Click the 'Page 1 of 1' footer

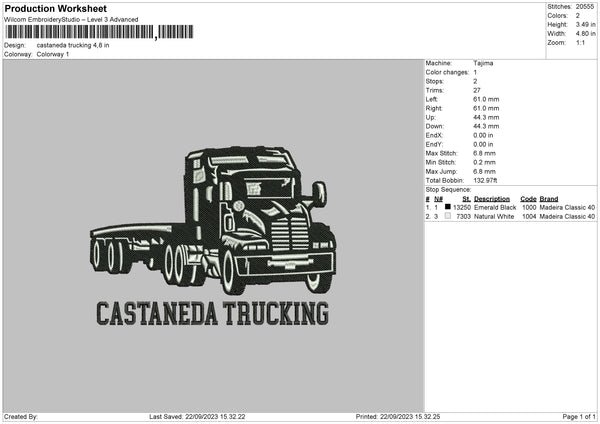(579, 417)
